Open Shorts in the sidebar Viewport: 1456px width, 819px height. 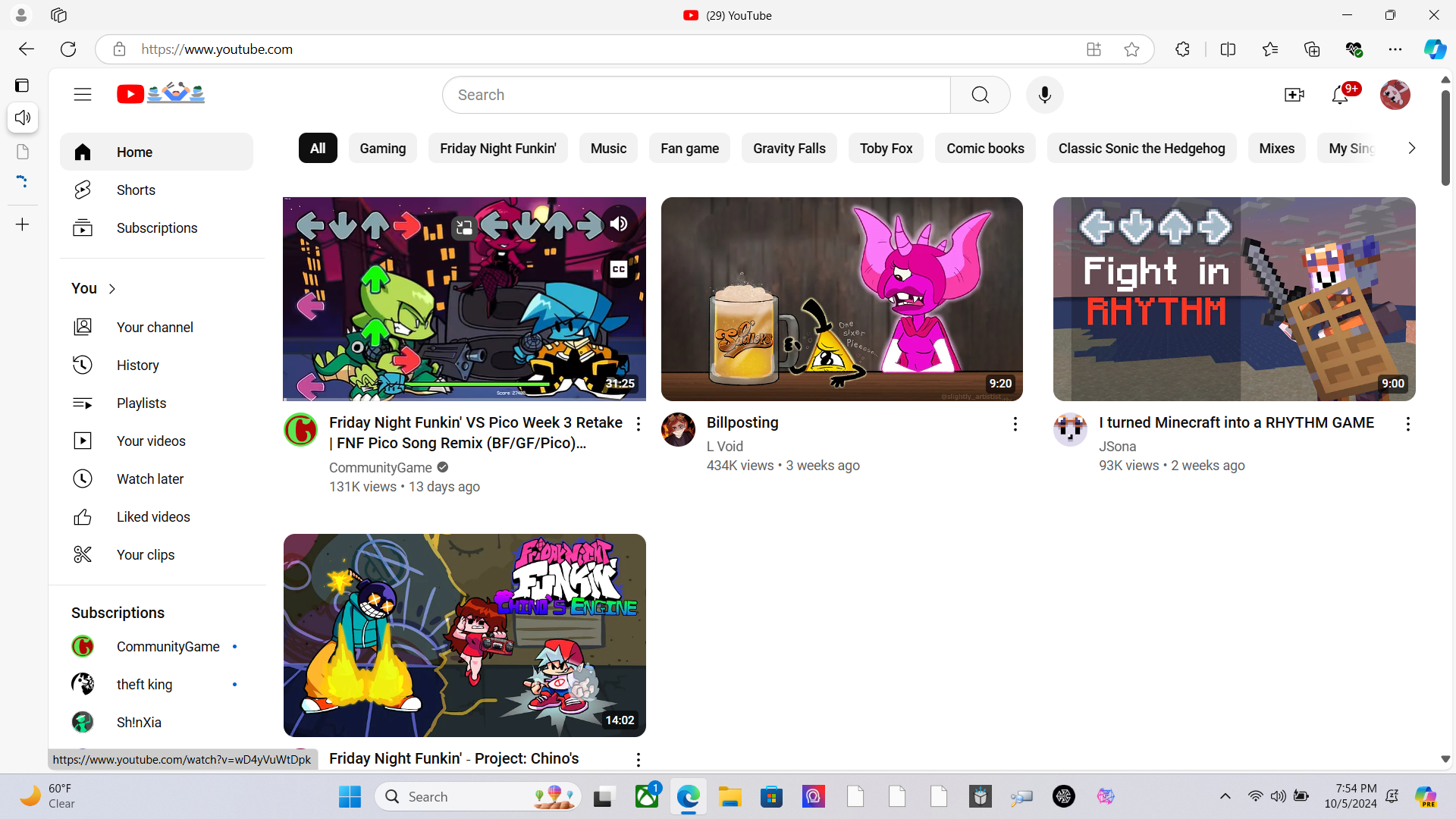[136, 190]
